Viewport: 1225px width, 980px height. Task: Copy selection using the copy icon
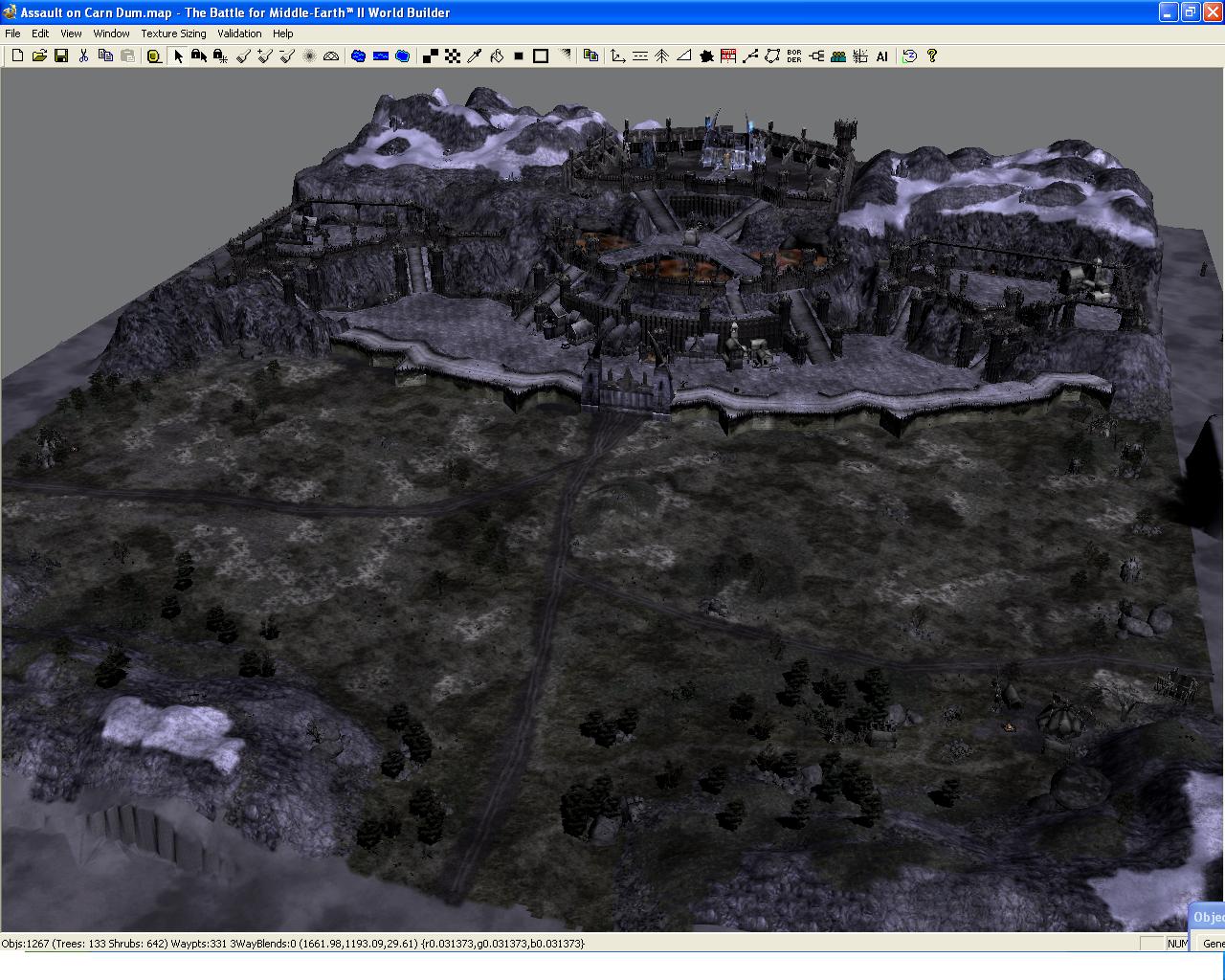point(105,56)
